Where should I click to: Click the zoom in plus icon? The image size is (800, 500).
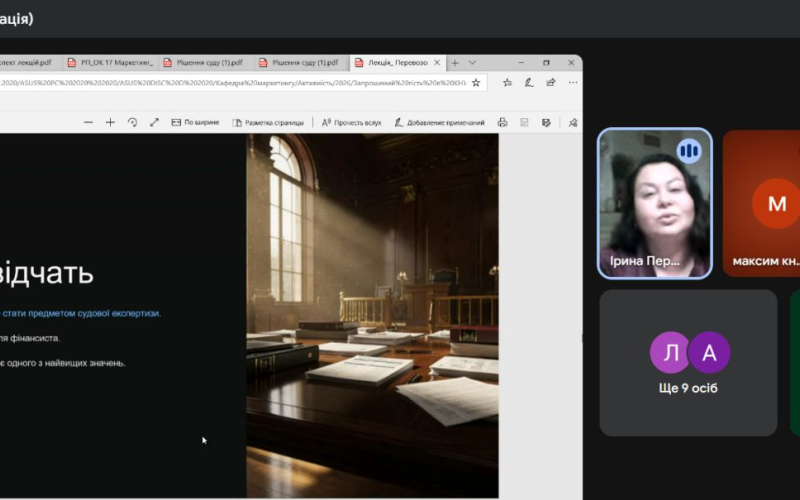(110, 123)
